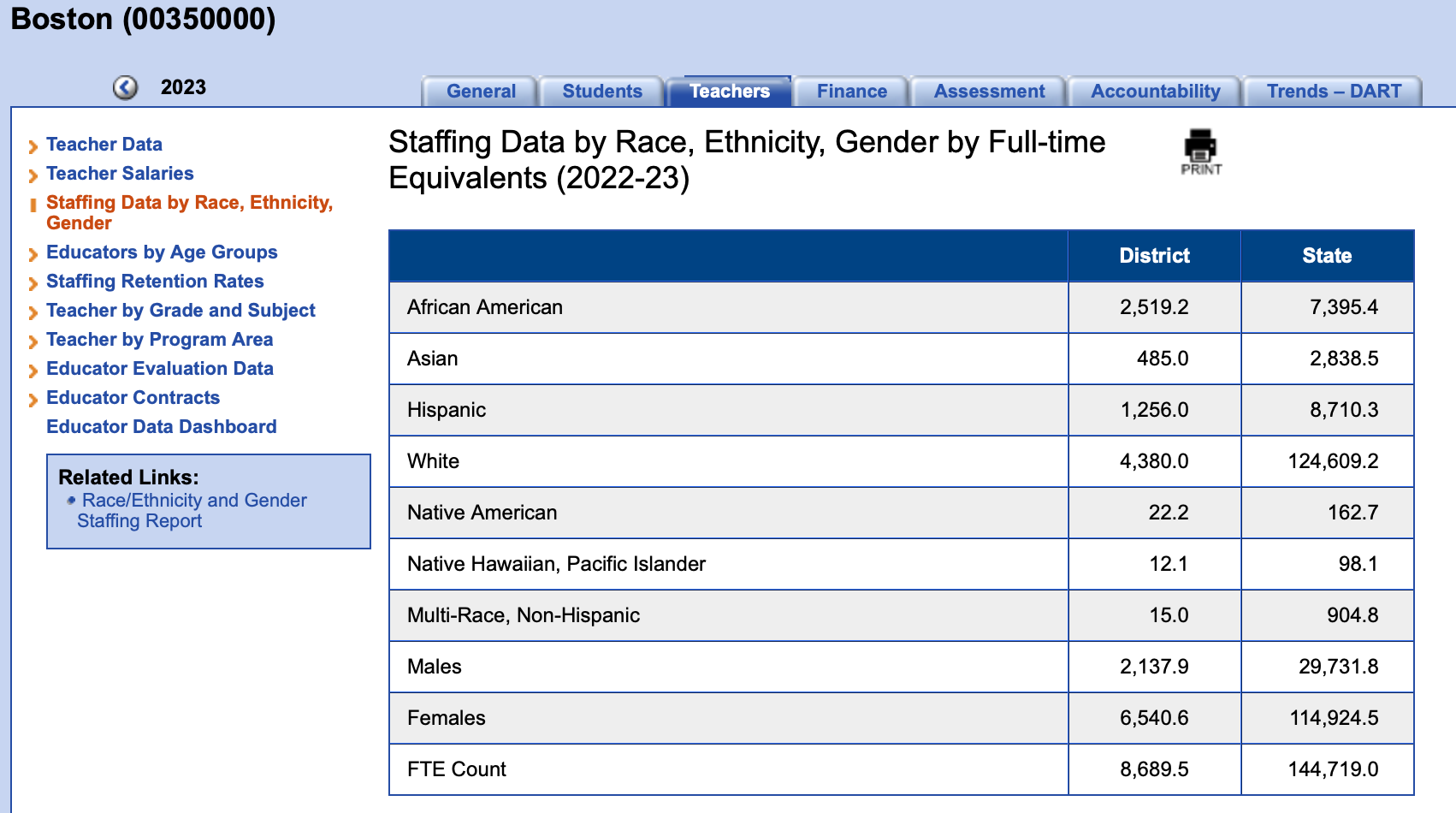Click Females state value 114,924.5
Screen dimensions: 1456x813
pos(1334,718)
